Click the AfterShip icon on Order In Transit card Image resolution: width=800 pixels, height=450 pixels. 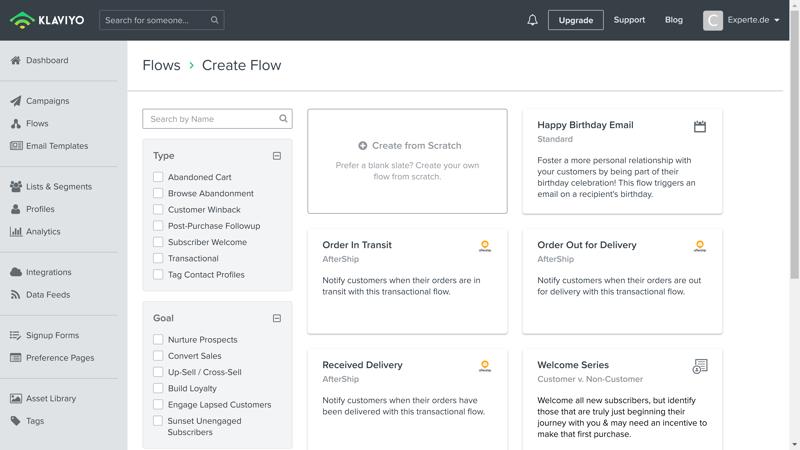click(x=485, y=246)
